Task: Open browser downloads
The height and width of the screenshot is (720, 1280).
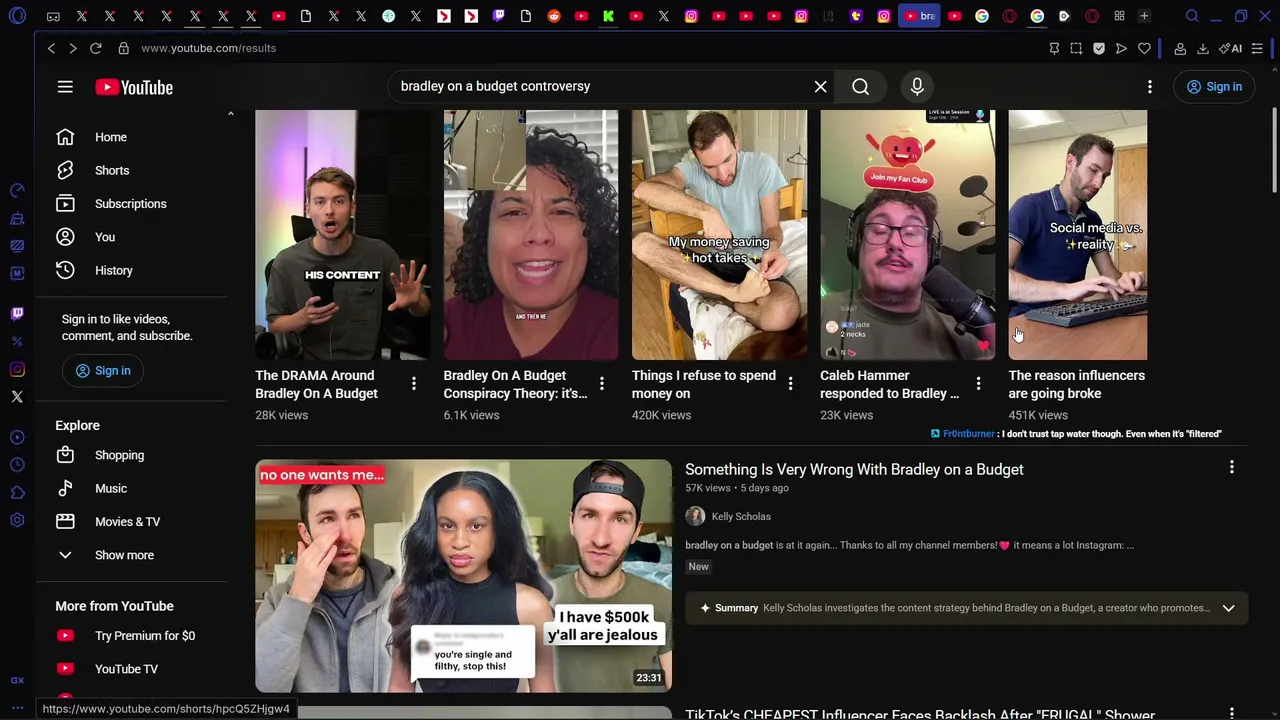Action: 1202,48
